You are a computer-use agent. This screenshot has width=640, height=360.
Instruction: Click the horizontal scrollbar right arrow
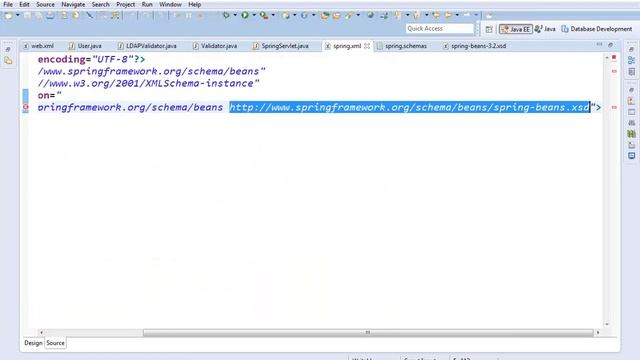point(598,333)
